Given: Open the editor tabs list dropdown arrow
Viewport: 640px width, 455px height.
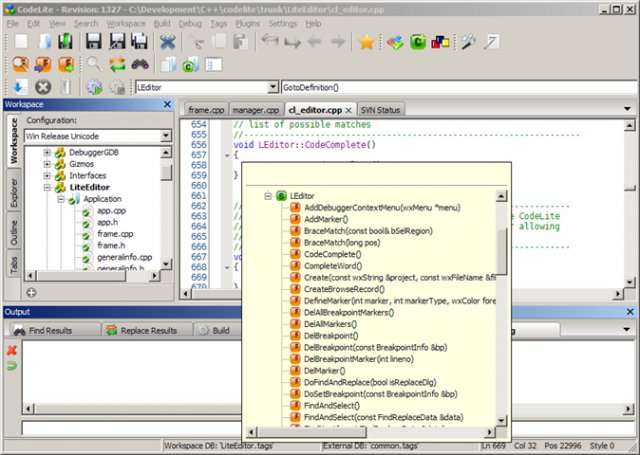Looking at the screenshot, I should tap(627, 109).
